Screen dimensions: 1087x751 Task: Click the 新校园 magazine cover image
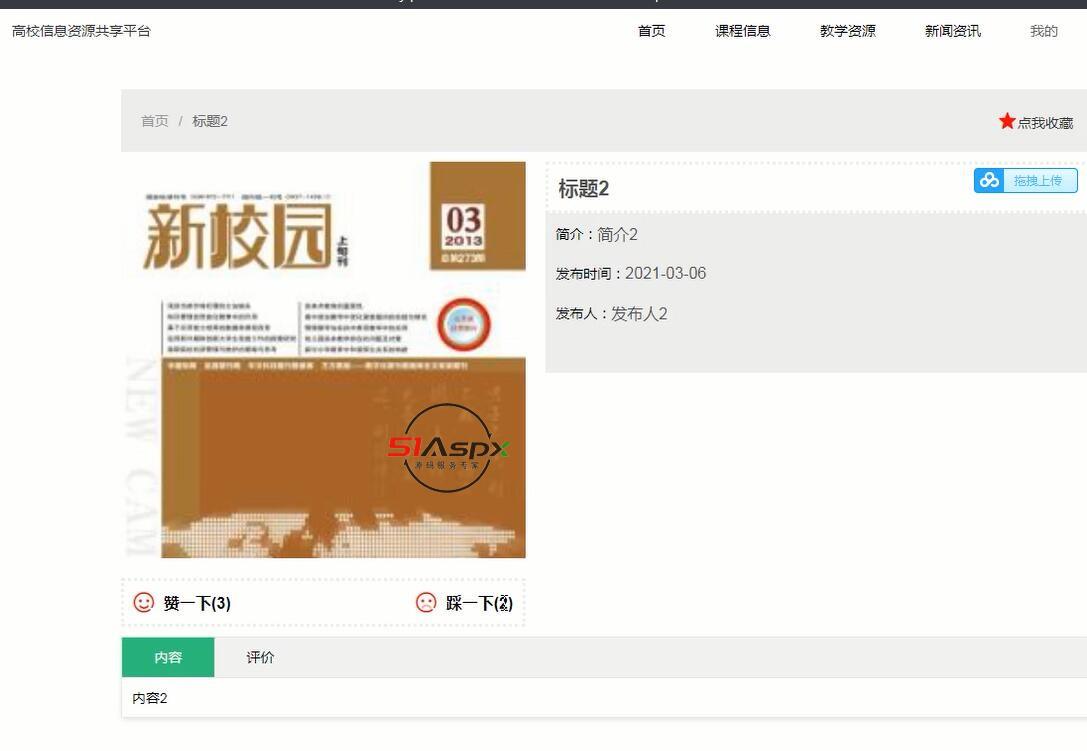[x=324, y=360]
